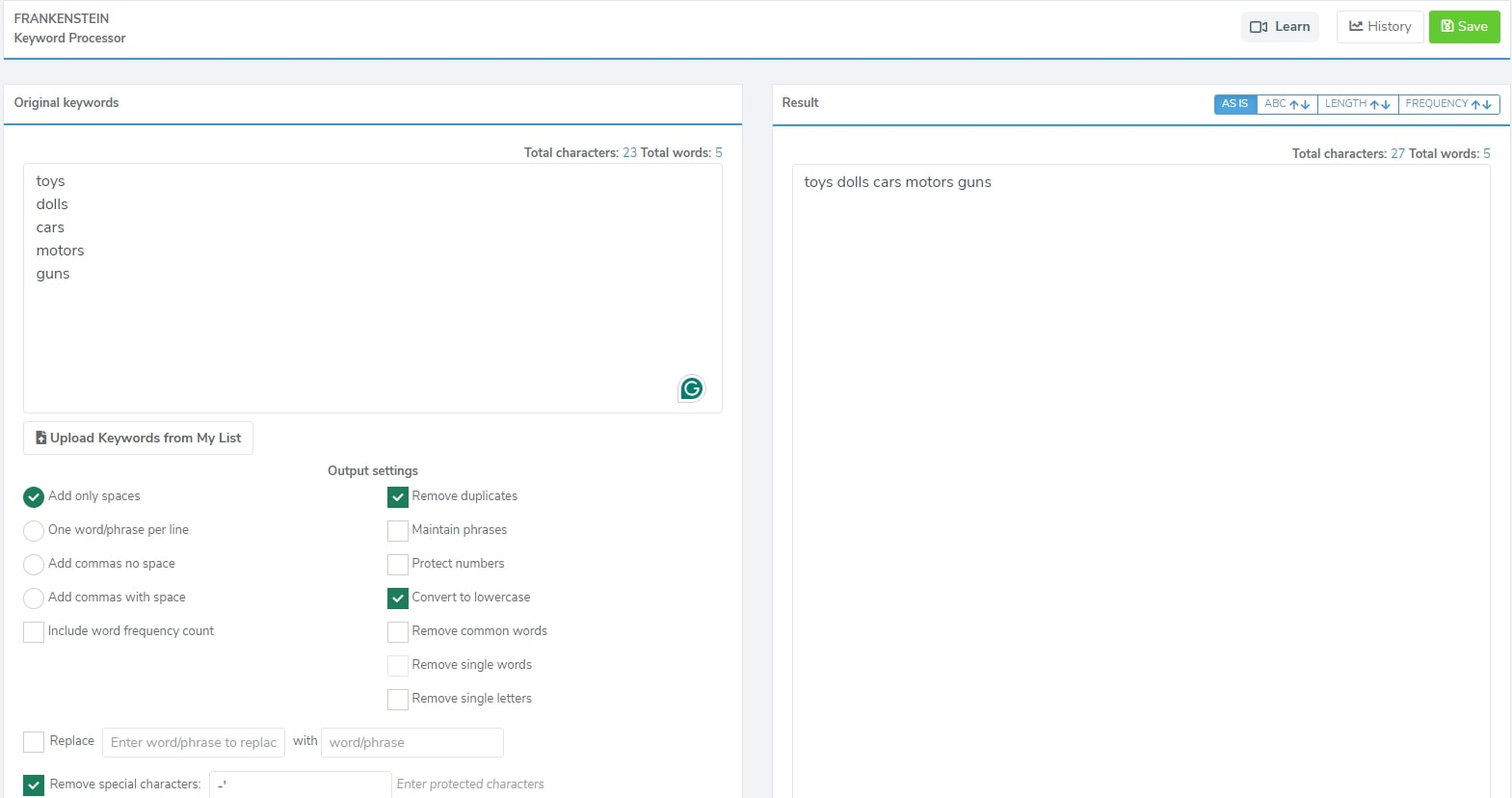Viewport: 1512px width, 798px height.
Task: Enable the Replace checkbox
Action: (x=34, y=741)
